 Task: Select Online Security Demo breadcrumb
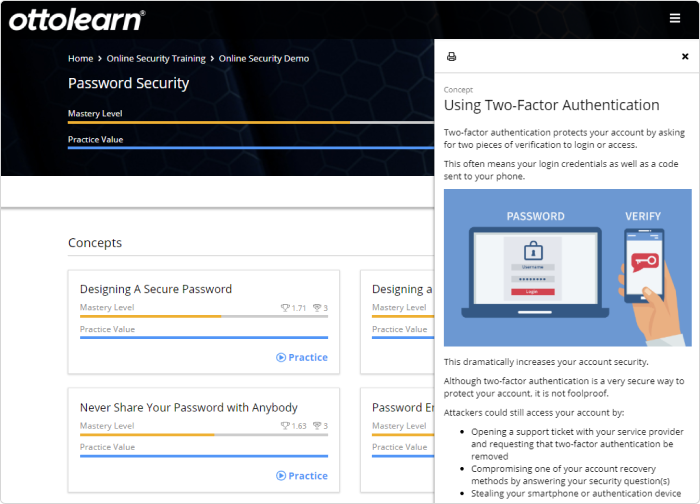264,58
